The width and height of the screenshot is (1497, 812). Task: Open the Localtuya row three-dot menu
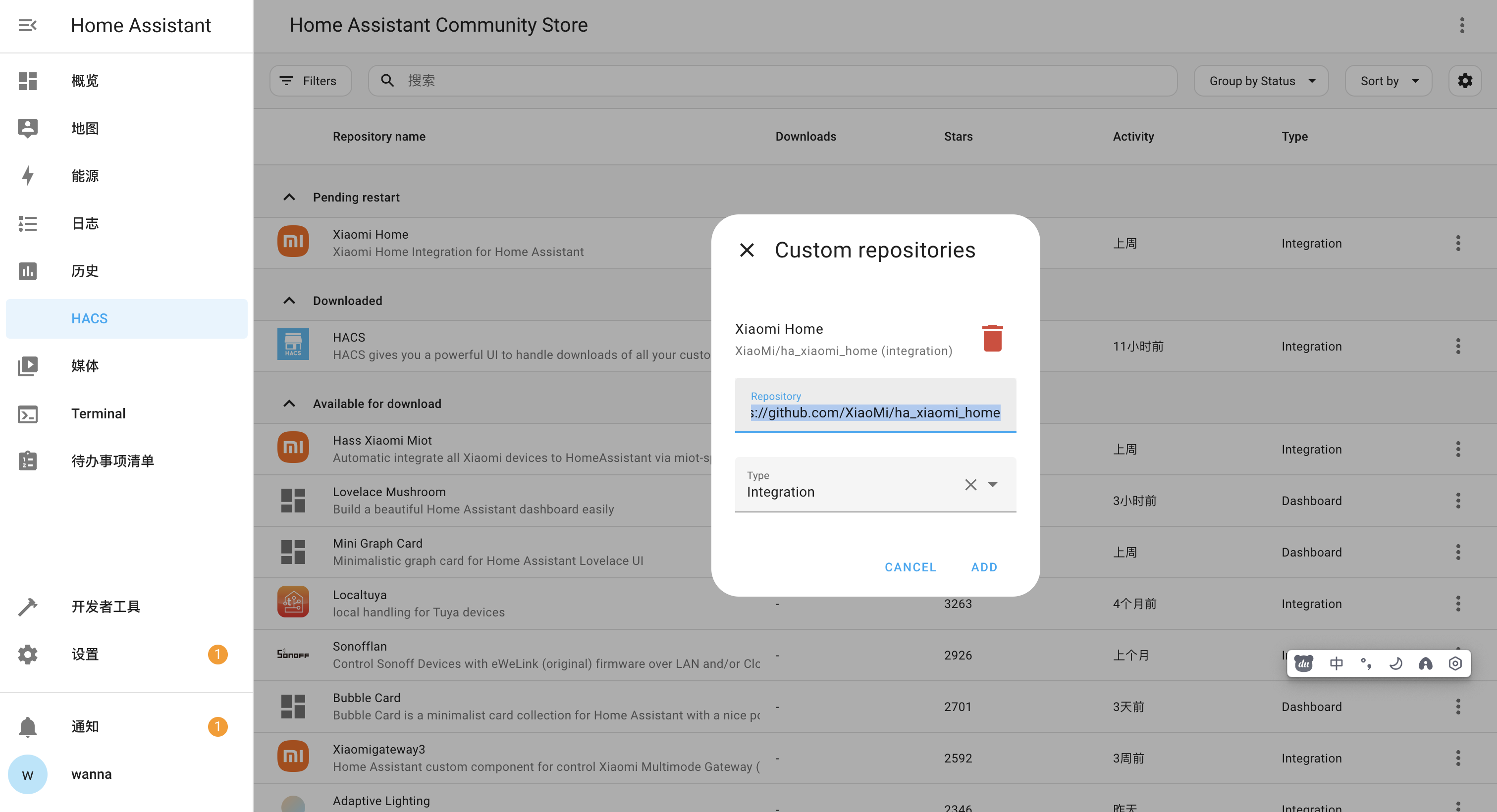1458,604
